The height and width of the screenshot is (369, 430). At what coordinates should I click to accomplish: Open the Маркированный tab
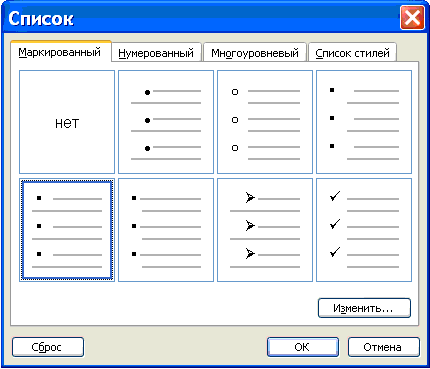click(61, 52)
